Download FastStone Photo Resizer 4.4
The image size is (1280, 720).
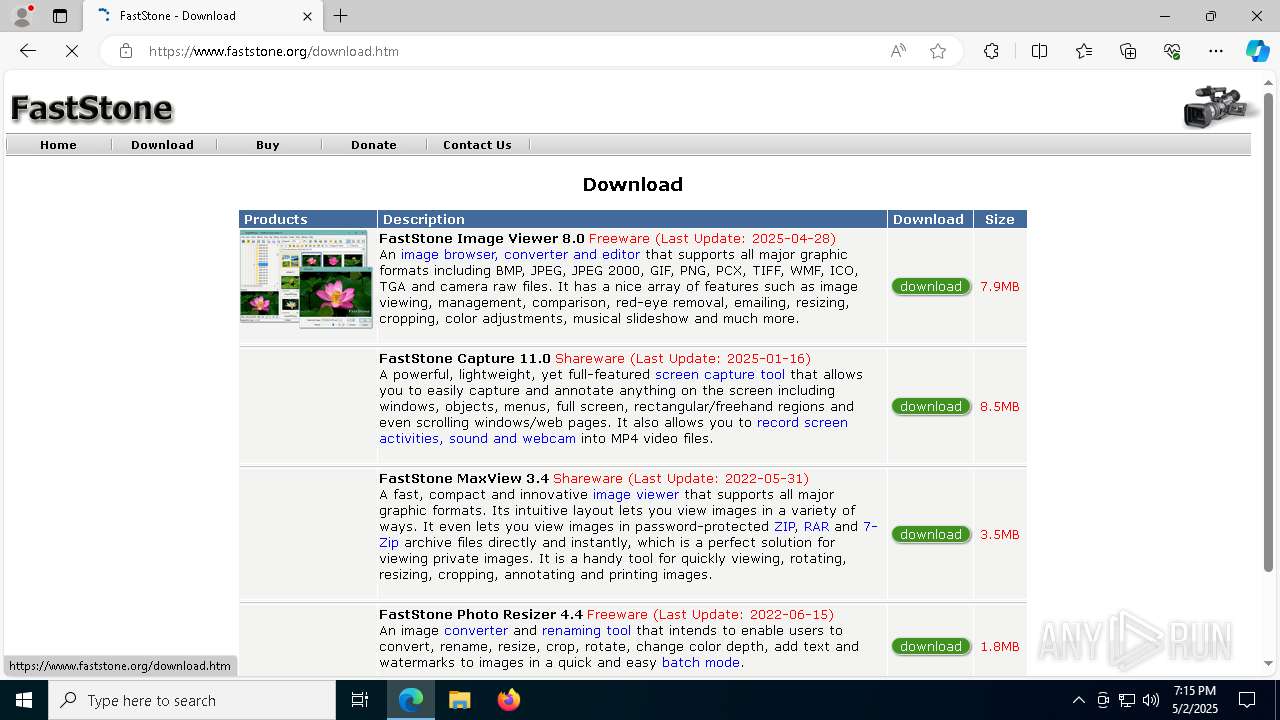coord(931,647)
